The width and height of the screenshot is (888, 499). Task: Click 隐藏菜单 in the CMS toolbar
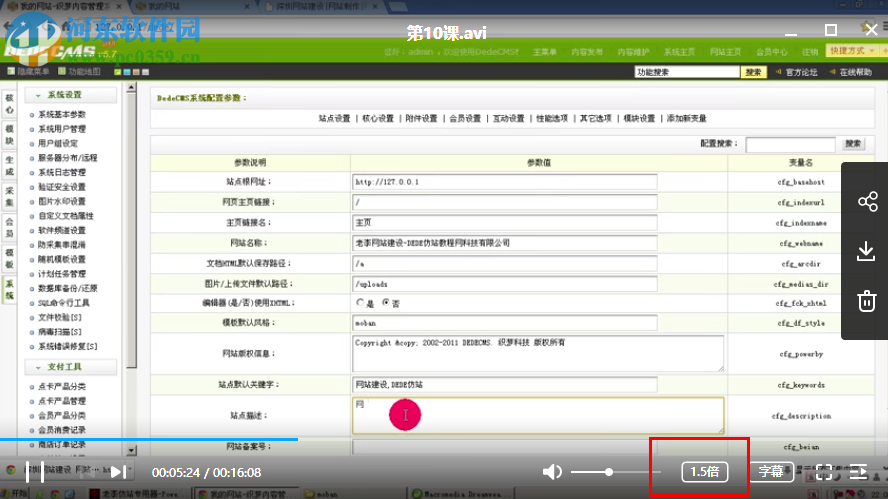pos(28,72)
